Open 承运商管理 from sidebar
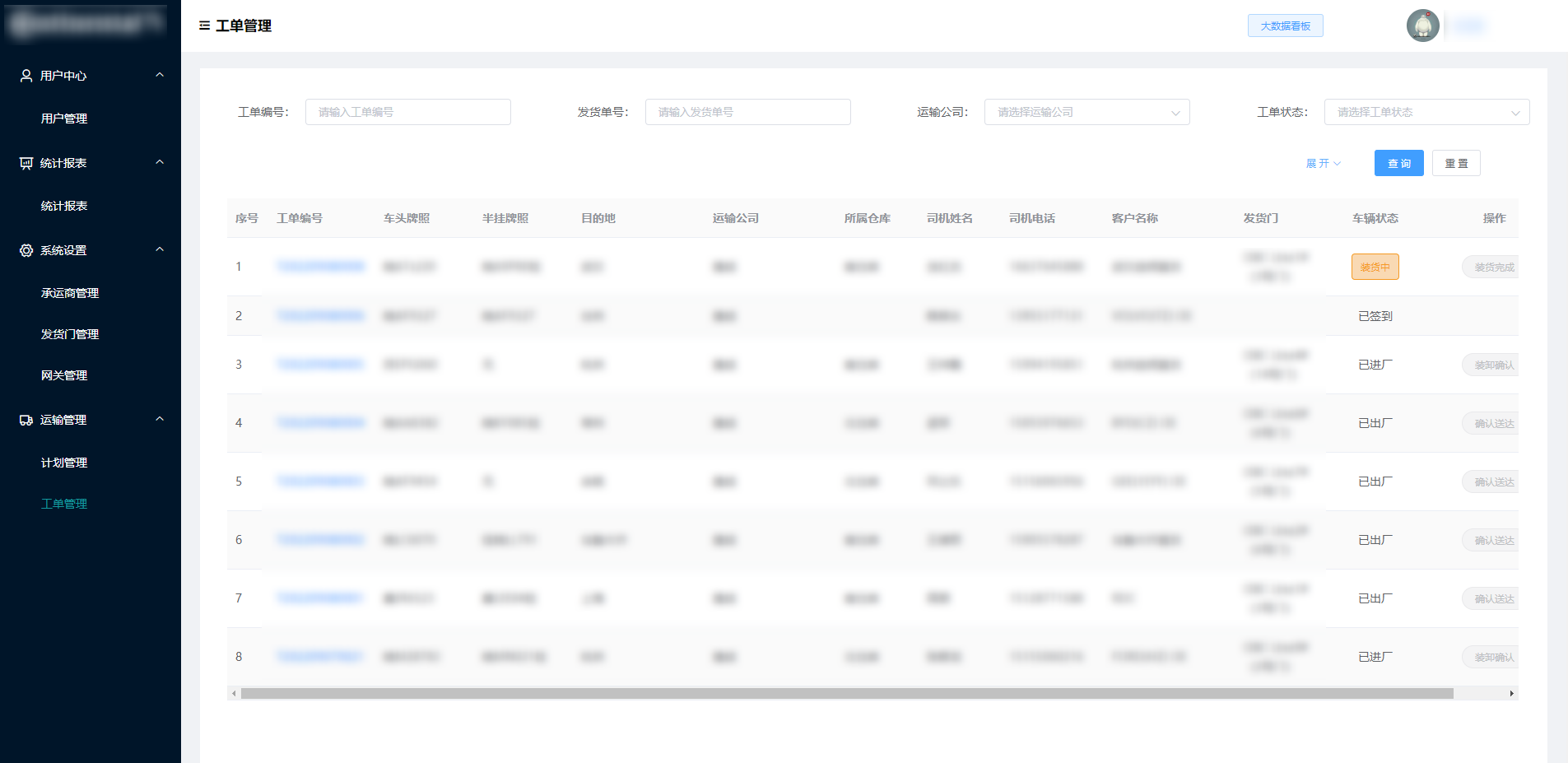 pyautogui.click(x=70, y=293)
